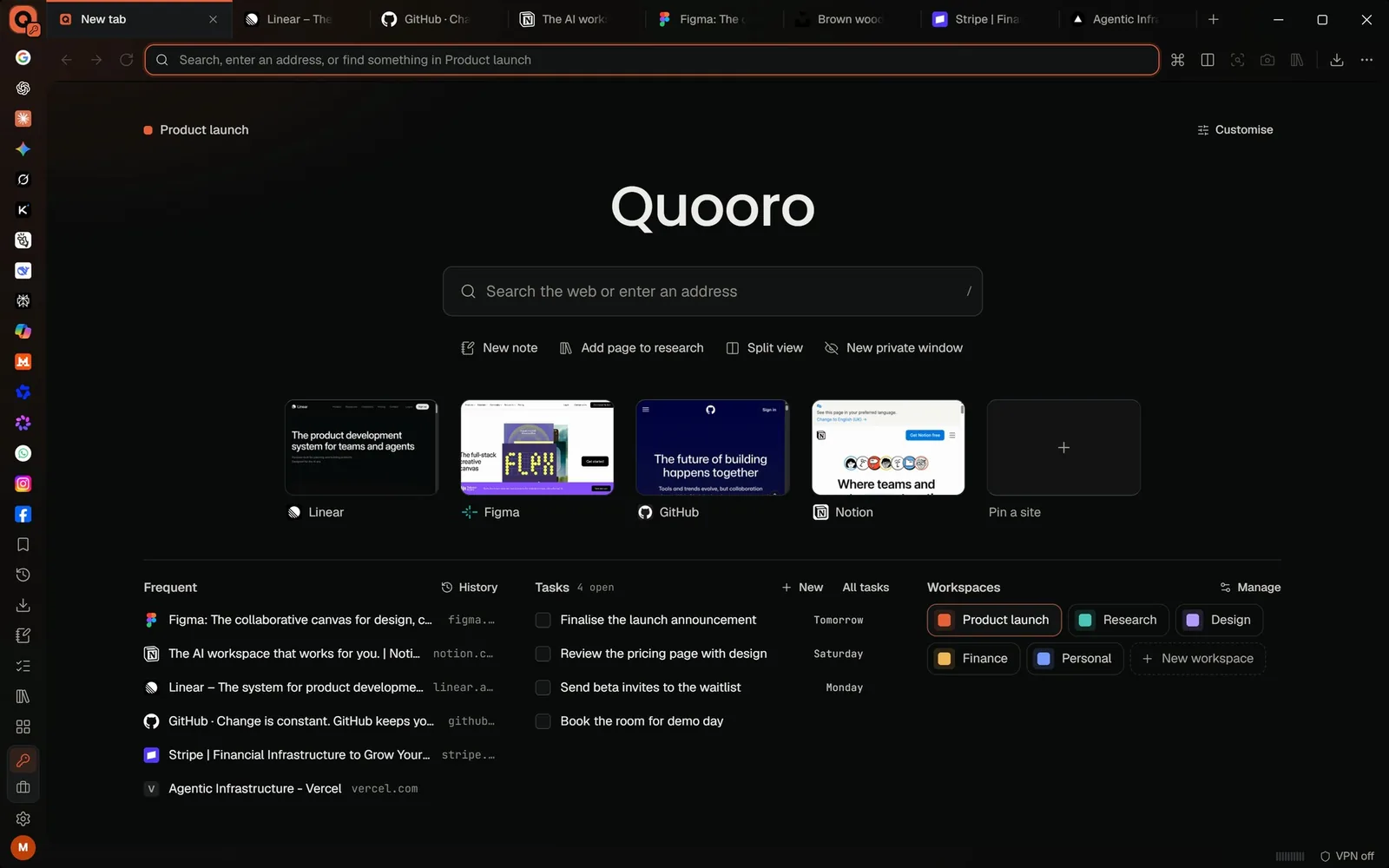Open the sidebar notes icon
Screen dimensions: 1389x868
click(x=23, y=635)
